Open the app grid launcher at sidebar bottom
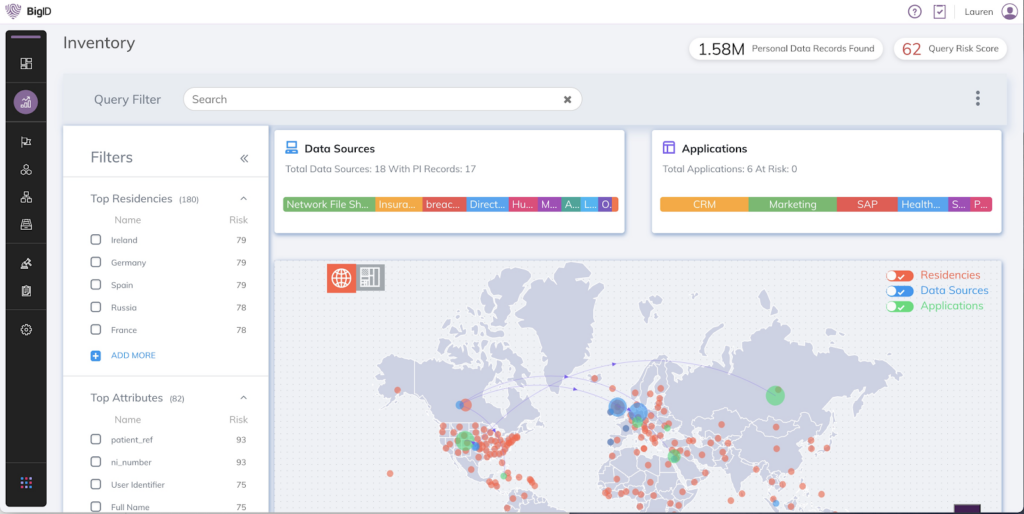This screenshot has width=1024, height=514. point(26,483)
